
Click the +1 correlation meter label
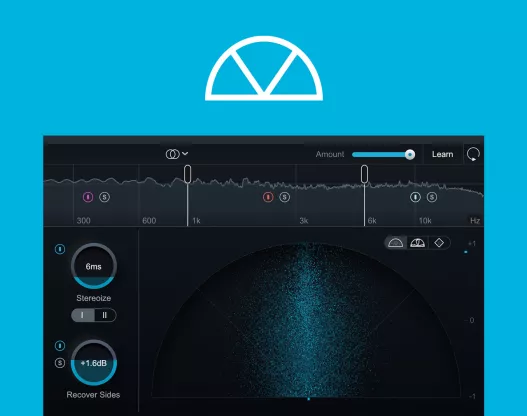click(472, 244)
